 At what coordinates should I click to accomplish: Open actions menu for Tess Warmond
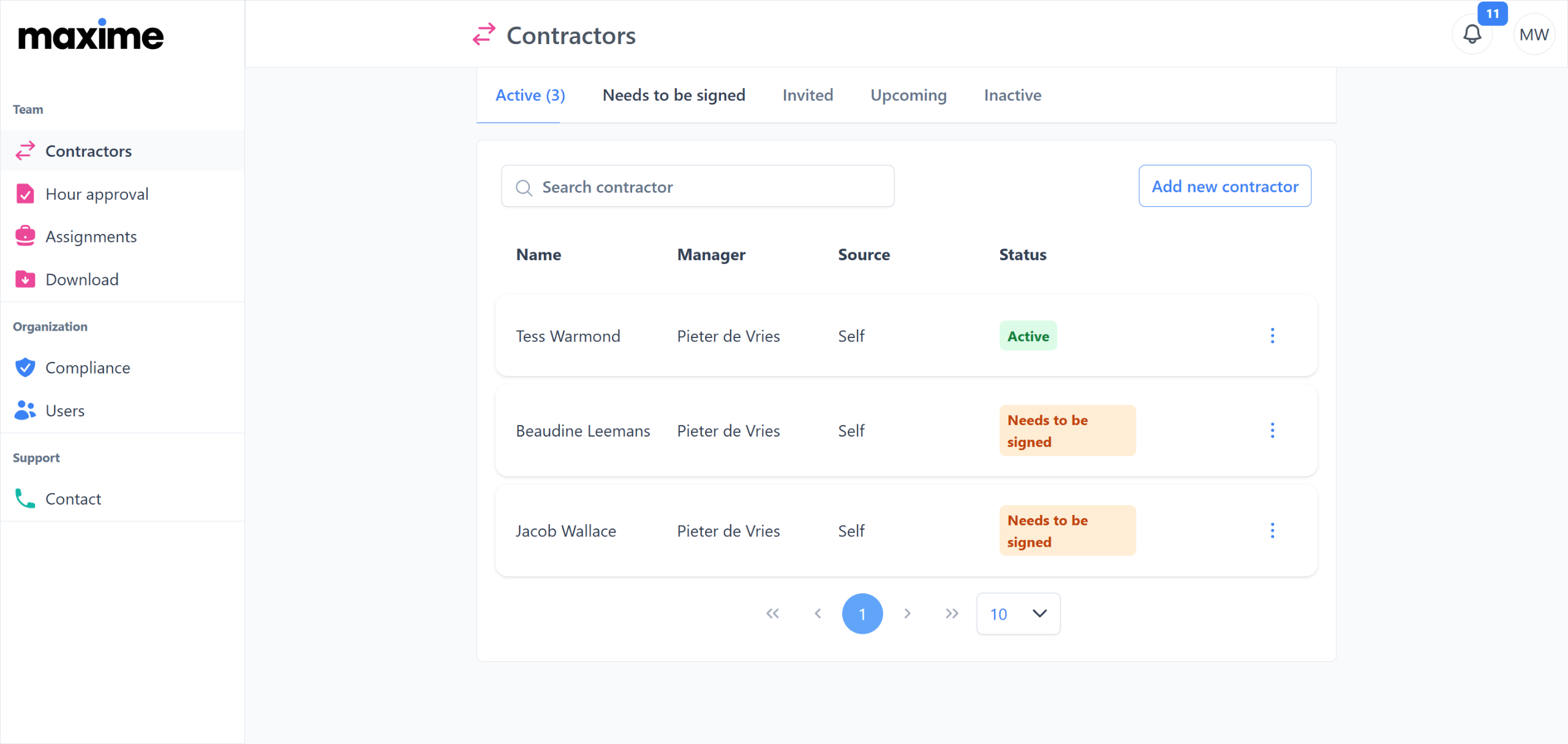pos(1272,336)
